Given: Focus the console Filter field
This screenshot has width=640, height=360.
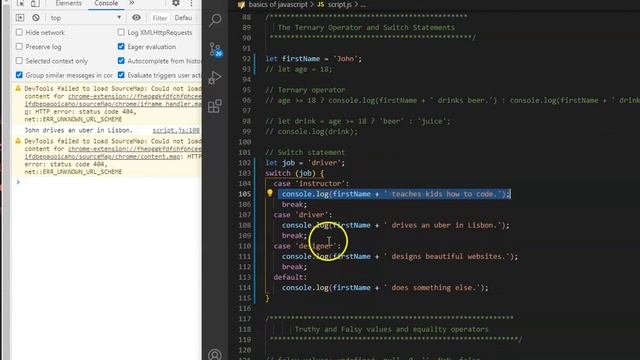Looking at the screenshot, I should (x=160, y=18).
